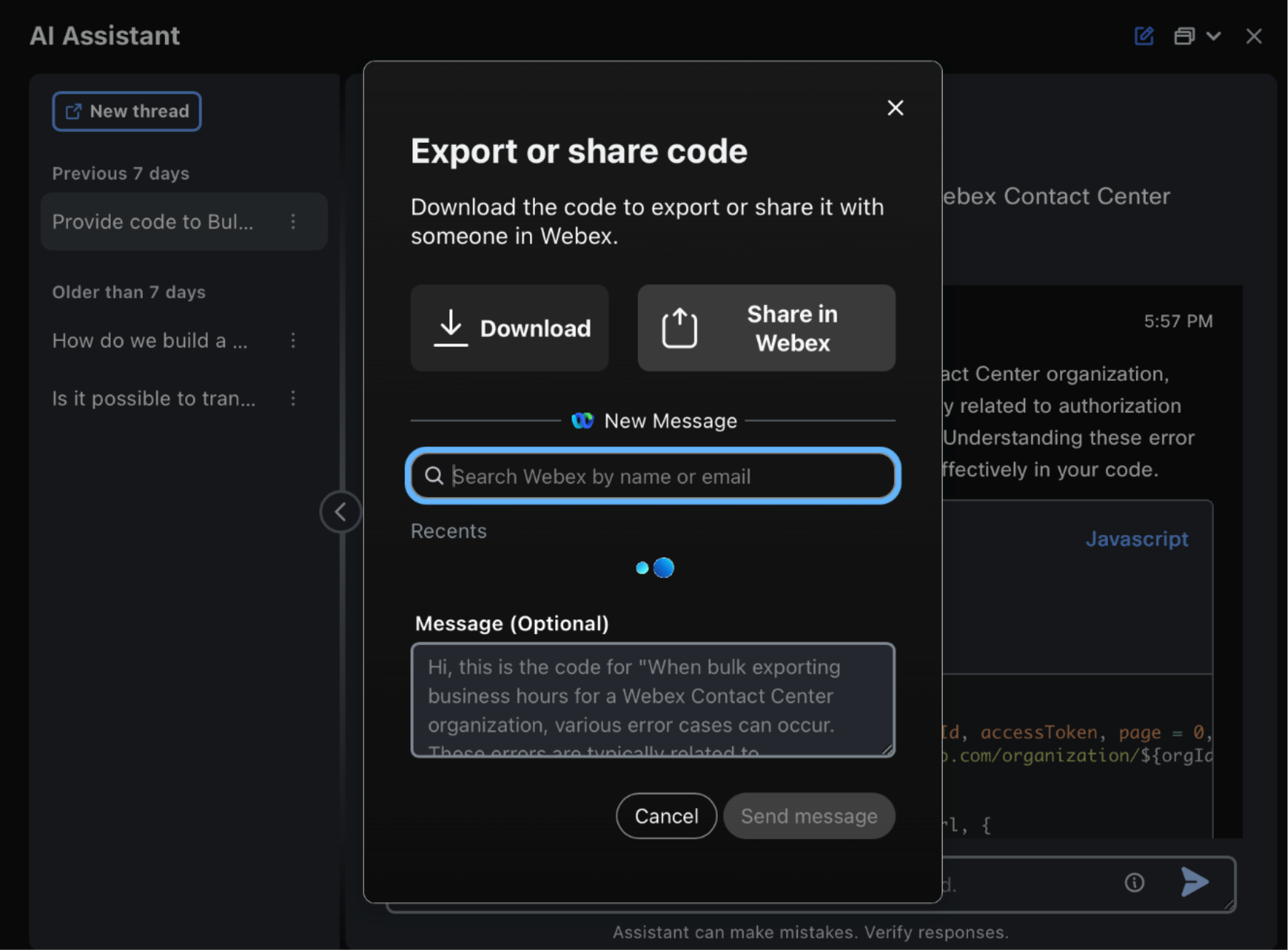Cancel the share dialog
The width and height of the screenshot is (1288, 950).
pyautogui.click(x=666, y=816)
